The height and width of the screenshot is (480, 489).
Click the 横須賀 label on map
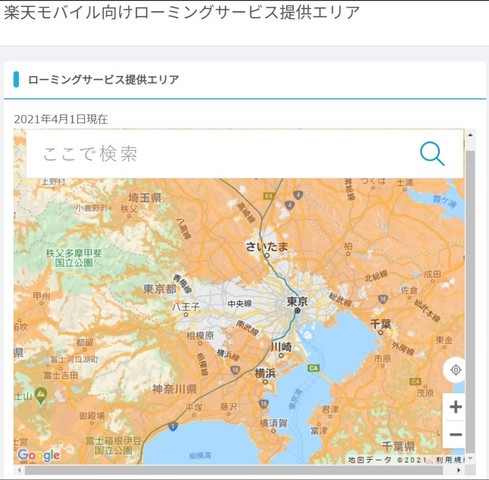tap(273, 423)
